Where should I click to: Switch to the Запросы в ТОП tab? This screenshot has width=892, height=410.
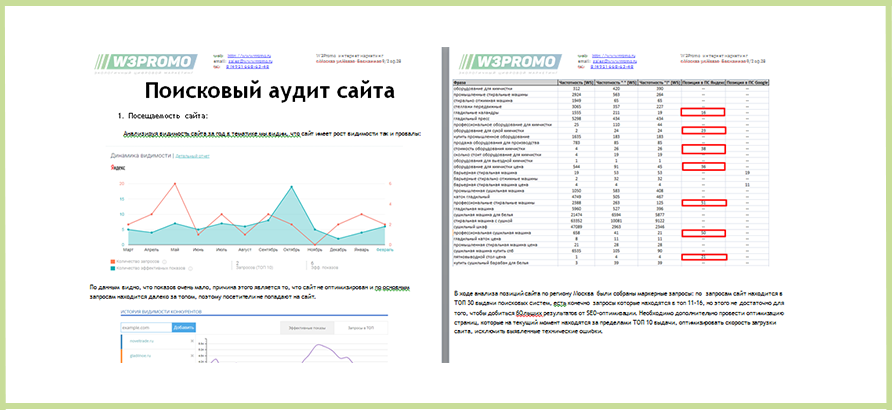pyautogui.click(x=361, y=328)
